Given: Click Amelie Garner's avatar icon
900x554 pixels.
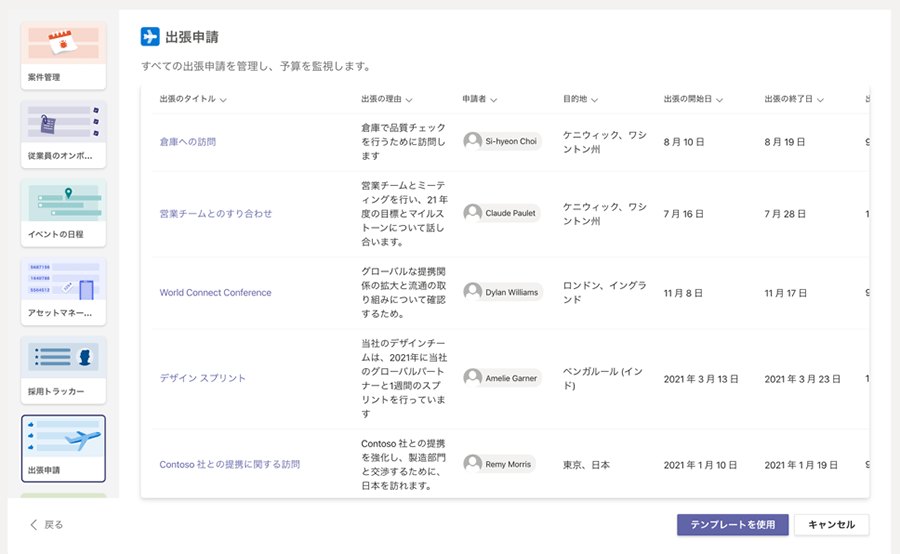Looking at the screenshot, I should coord(473,378).
